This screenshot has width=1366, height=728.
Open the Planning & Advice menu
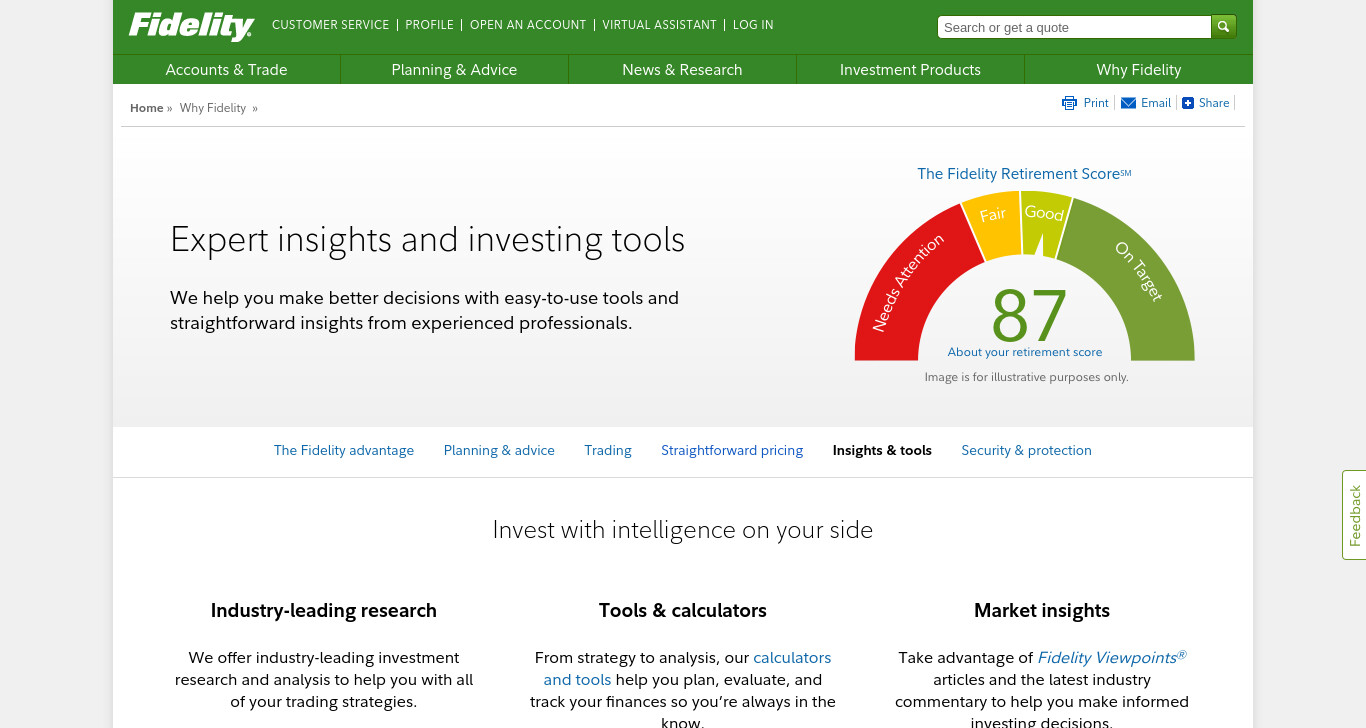pos(454,70)
